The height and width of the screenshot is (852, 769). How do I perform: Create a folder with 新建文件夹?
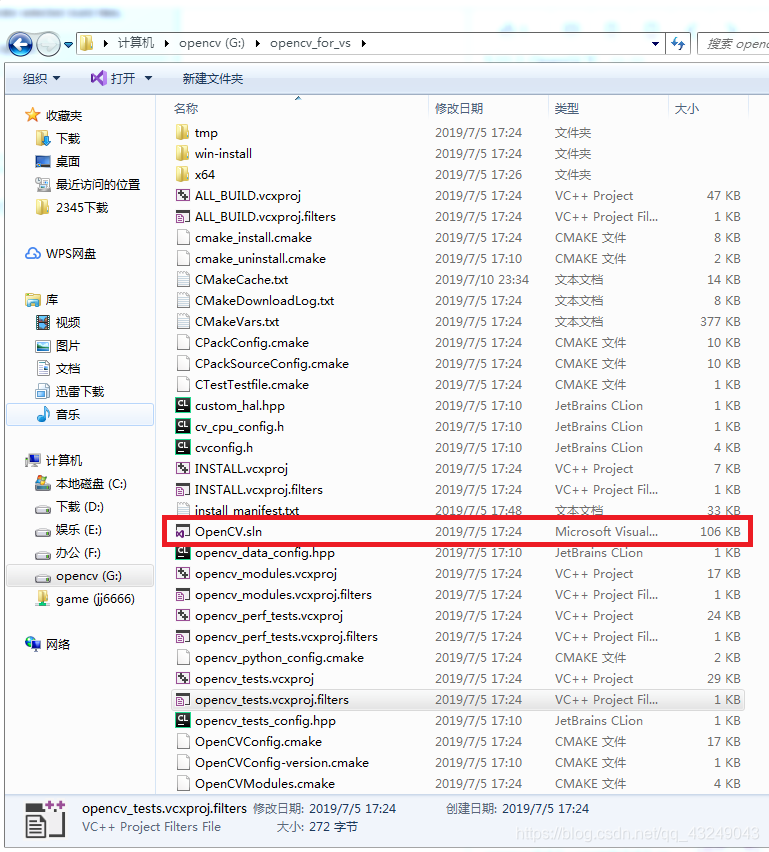(212, 79)
